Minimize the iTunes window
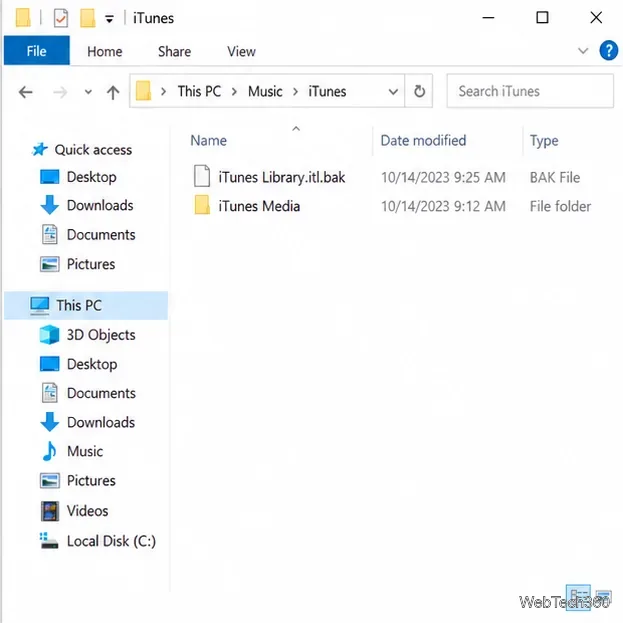The image size is (623, 623). point(488,17)
